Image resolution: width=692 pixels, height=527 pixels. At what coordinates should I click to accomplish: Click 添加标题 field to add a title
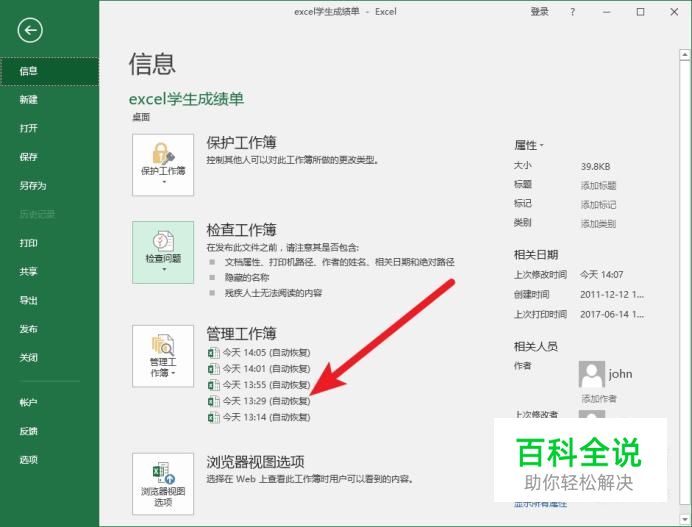tap(598, 186)
